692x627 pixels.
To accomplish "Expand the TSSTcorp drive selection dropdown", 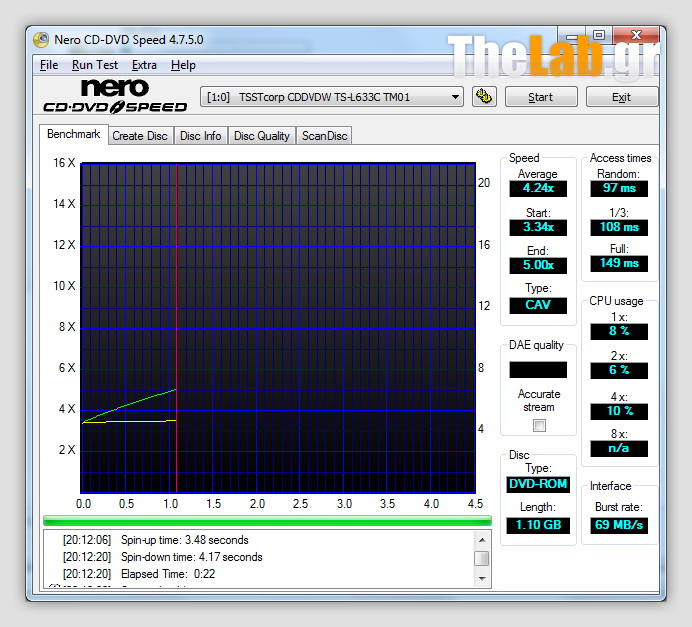I will (x=332, y=97).
